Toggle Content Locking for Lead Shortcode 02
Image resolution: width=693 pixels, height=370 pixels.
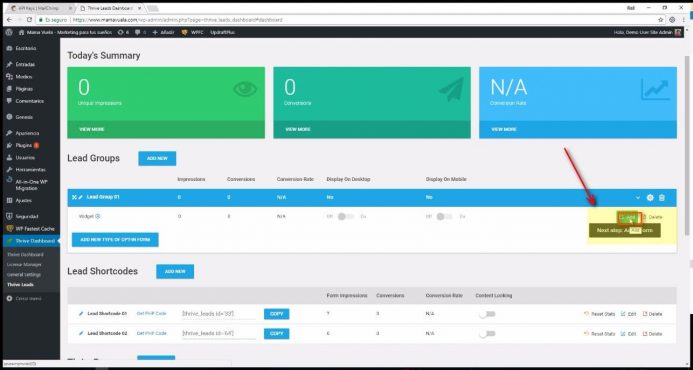tap(487, 334)
